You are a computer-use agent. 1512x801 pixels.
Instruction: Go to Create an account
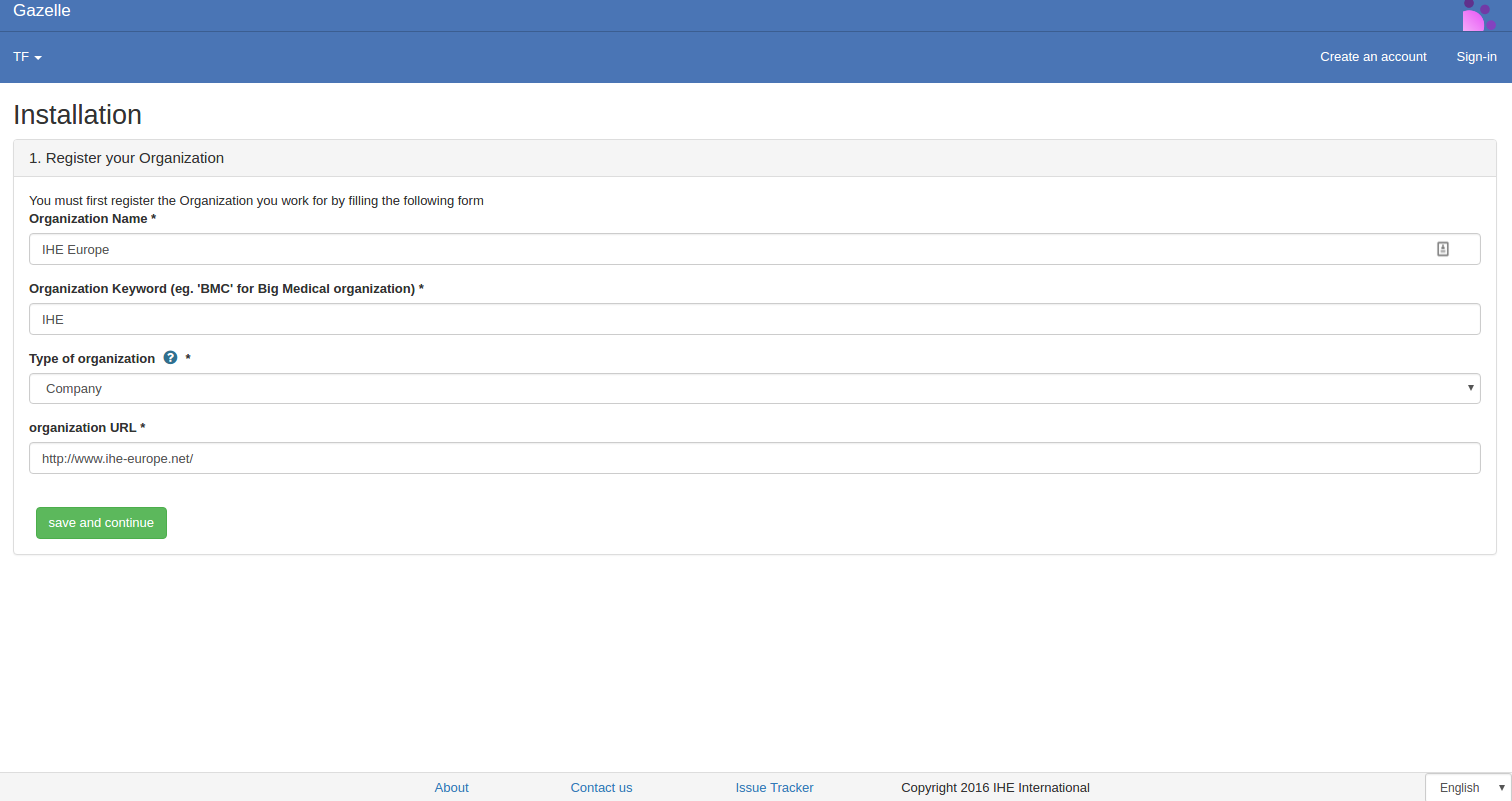1373,57
